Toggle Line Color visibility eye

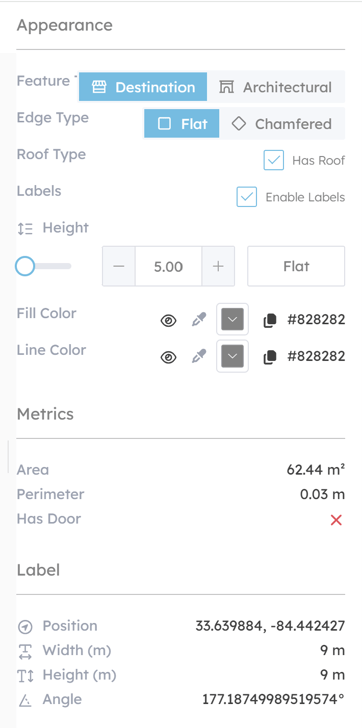click(x=168, y=357)
